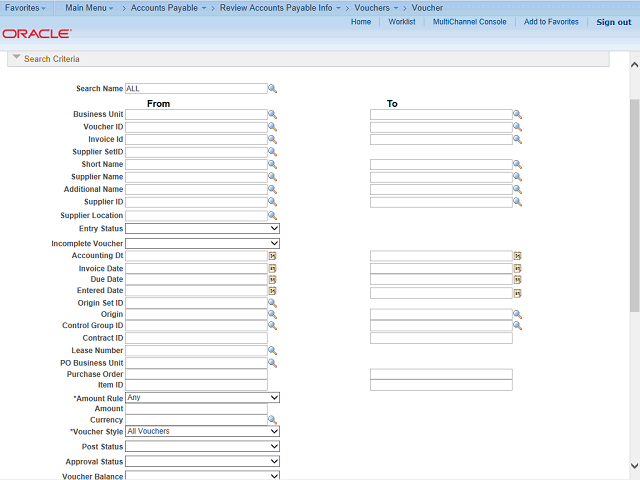Open the Main Menu dropdown
The height and width of the screenshot is (480, 640).
tap(89, 8)
